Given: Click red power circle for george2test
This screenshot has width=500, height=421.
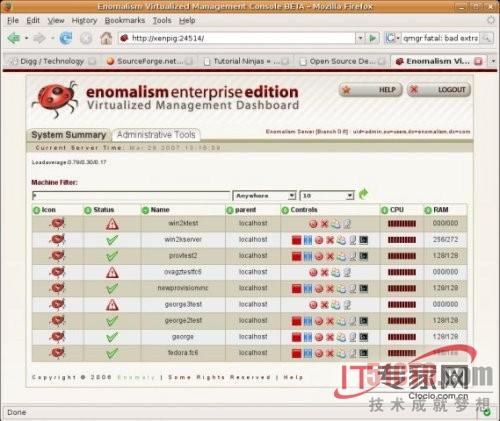Looking at the screenshot, I should click(319, 321).
